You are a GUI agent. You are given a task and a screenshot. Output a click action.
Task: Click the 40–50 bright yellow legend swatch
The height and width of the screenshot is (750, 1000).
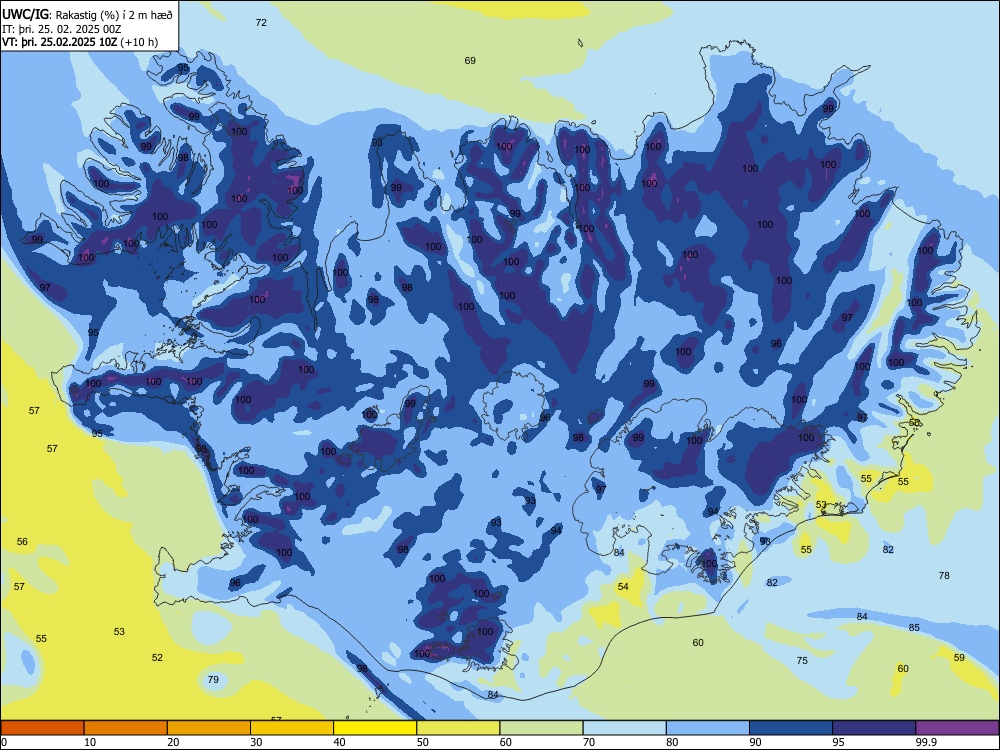point(375,728)
